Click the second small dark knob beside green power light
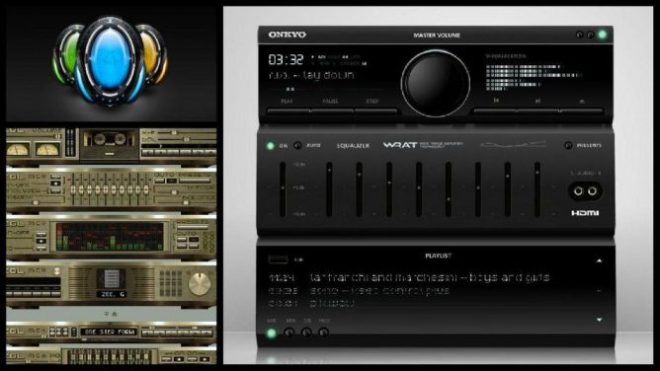Image resolution: width=660 pixels, height=371 pixels. click(591, 35)
